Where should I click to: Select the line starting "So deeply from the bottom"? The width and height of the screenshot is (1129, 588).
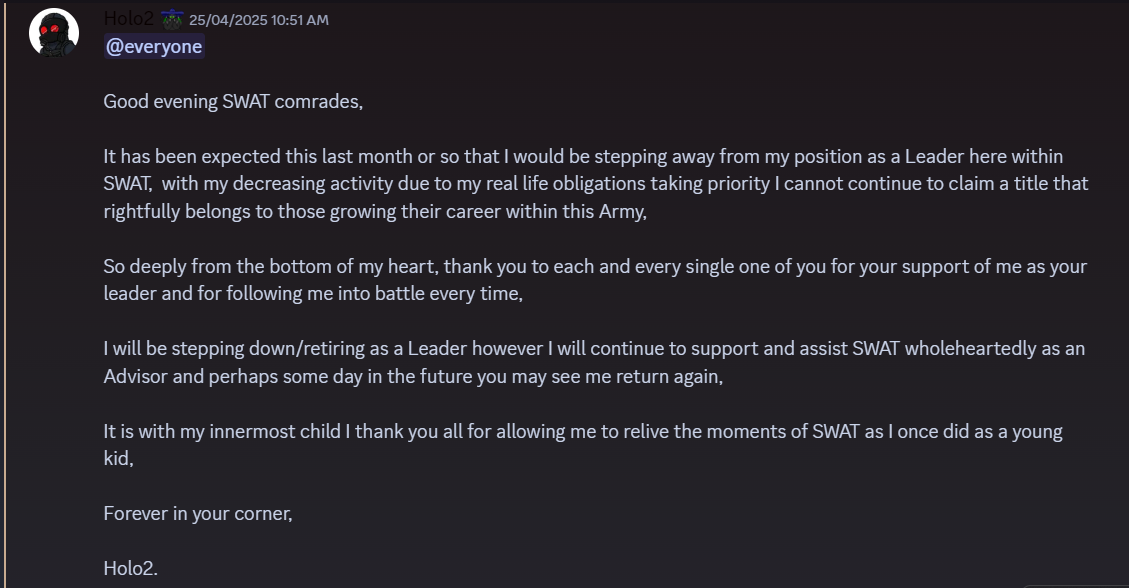point(595,267)
